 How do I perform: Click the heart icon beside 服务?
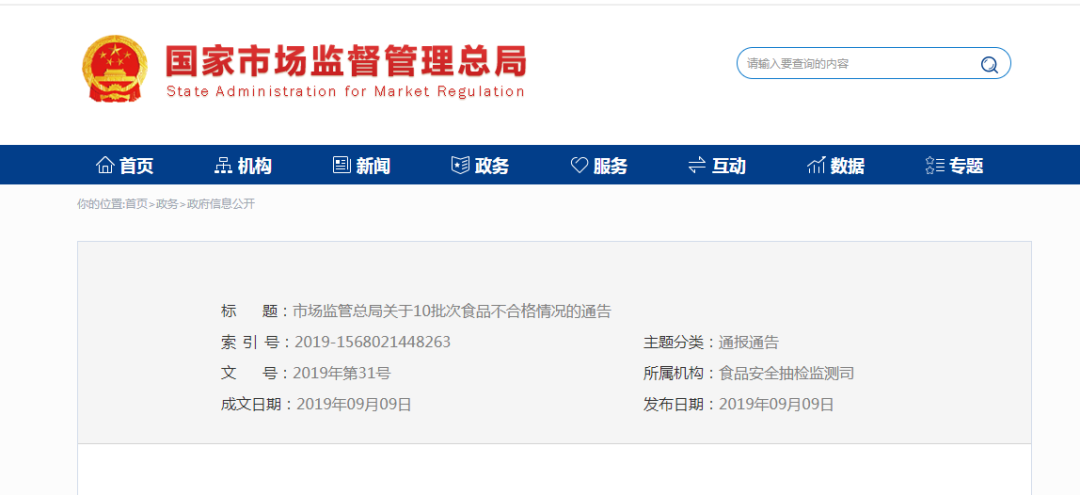579,165
